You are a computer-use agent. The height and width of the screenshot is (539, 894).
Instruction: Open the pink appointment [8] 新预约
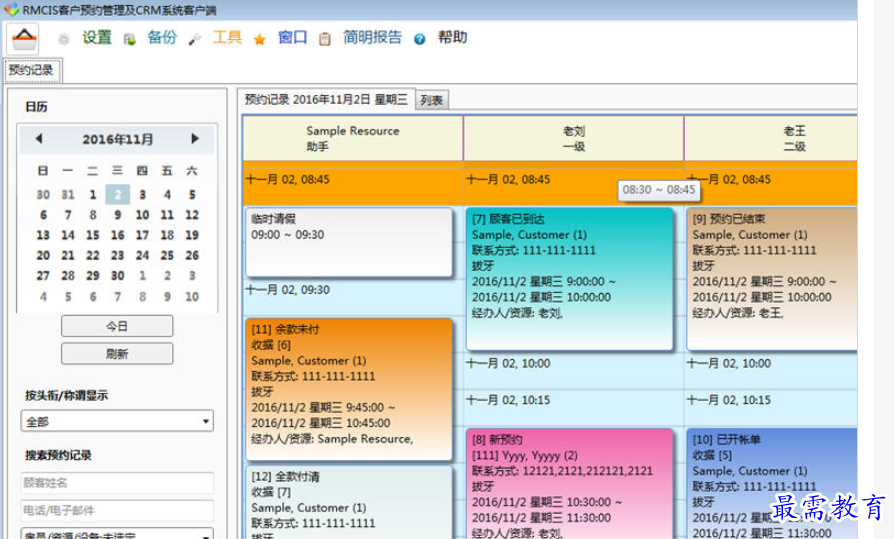click(570, 480)
